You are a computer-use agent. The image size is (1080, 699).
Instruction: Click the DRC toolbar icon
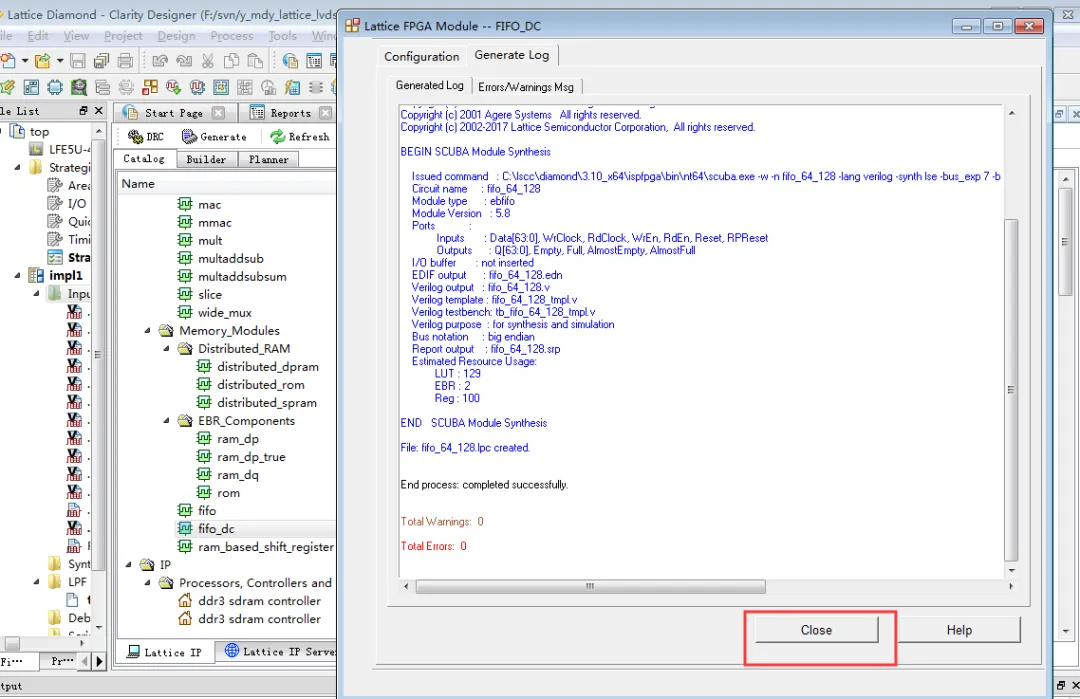coord(136,137)
